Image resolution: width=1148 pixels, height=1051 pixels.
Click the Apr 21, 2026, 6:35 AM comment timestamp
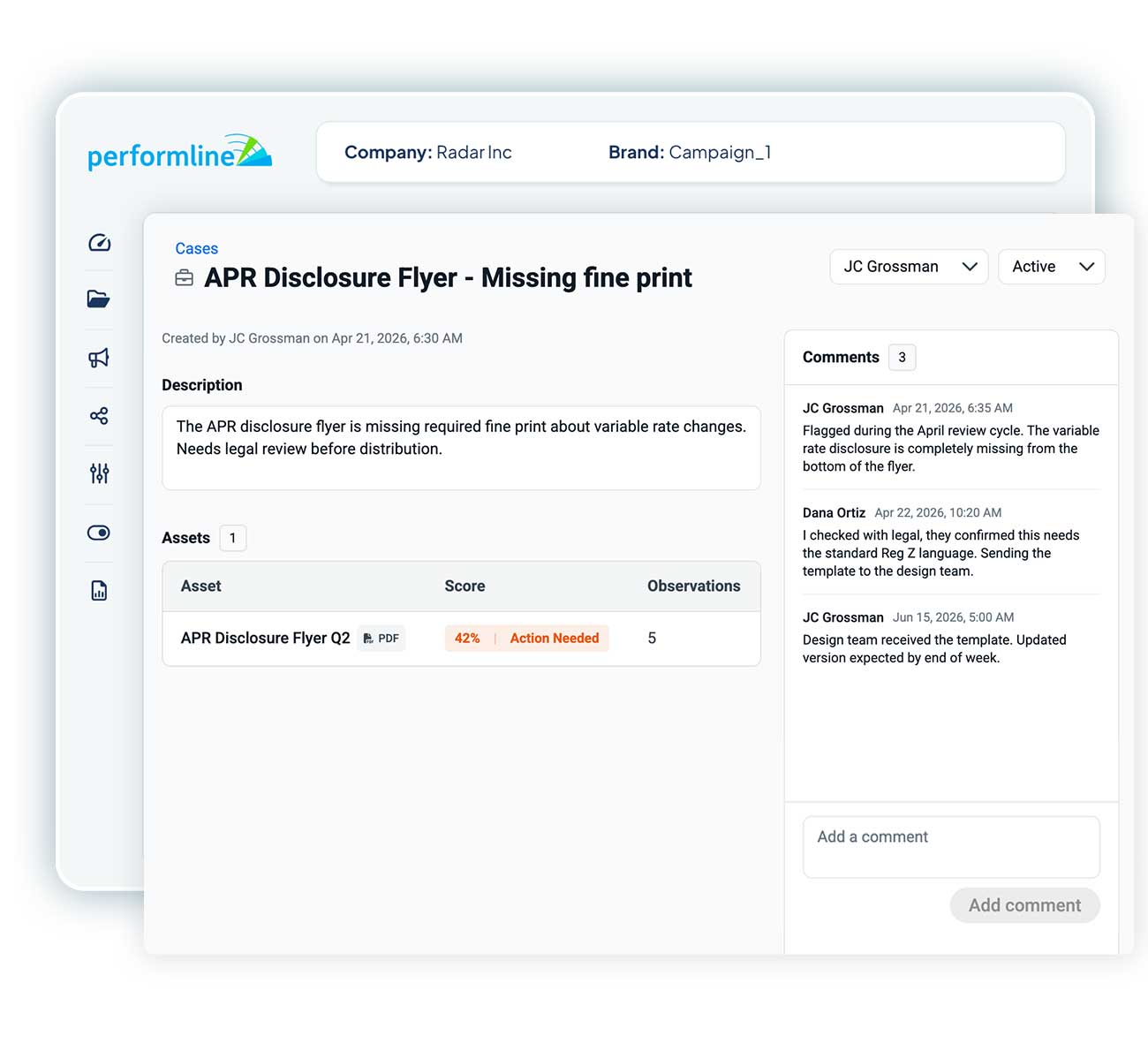tap(953, 408)
